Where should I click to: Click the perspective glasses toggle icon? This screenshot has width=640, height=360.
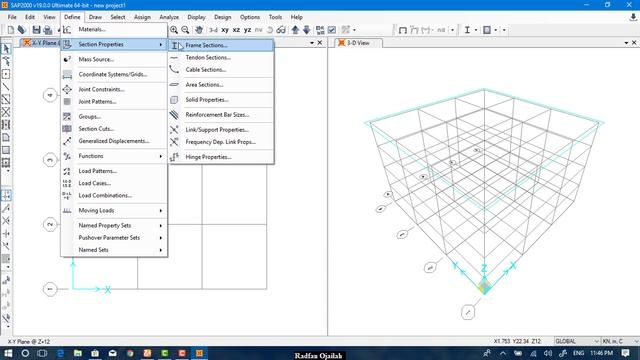click(281, 30)
